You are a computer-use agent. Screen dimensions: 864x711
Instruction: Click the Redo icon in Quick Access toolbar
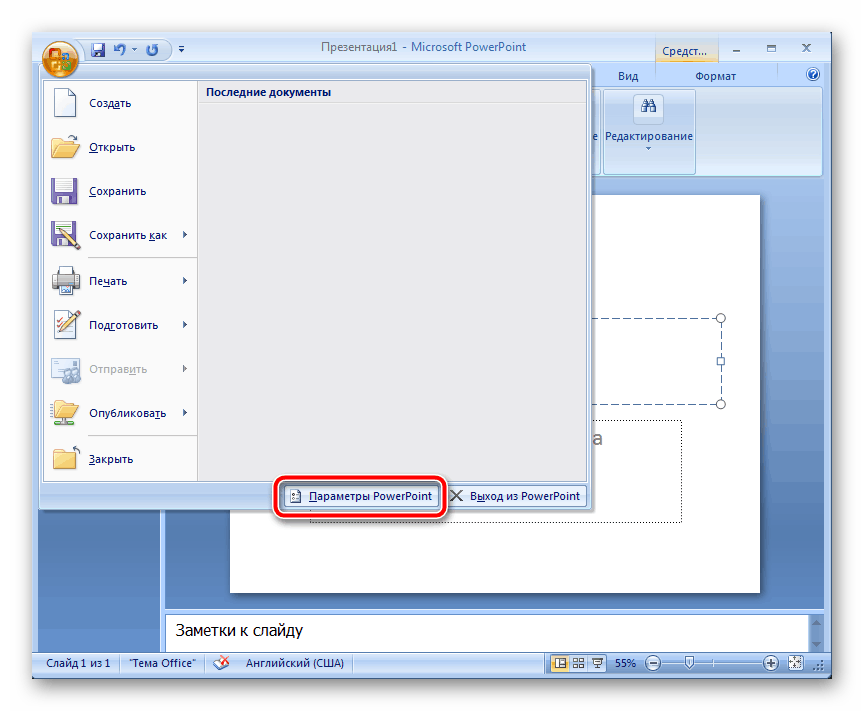(x=152, y=49)
